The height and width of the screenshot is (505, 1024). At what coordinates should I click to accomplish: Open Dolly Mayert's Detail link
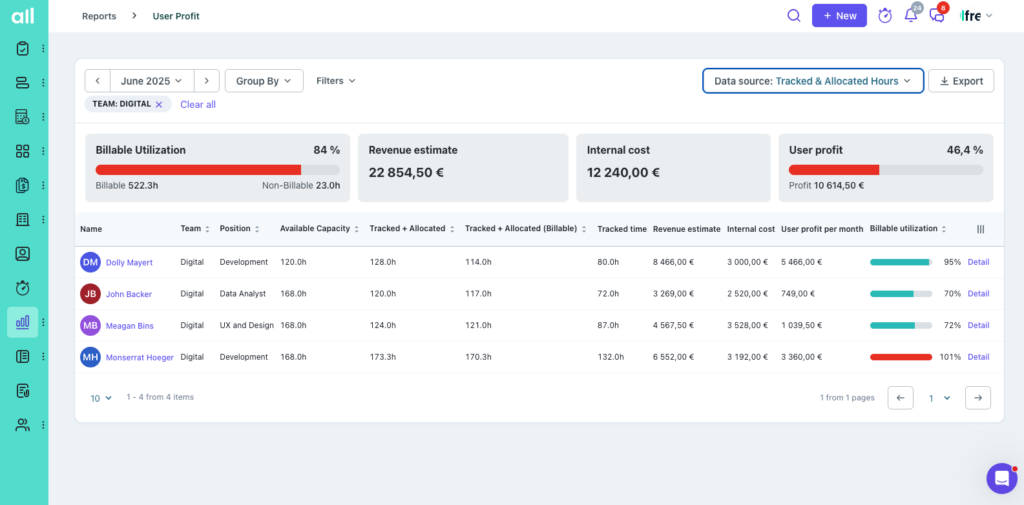[x=978, y=262]
